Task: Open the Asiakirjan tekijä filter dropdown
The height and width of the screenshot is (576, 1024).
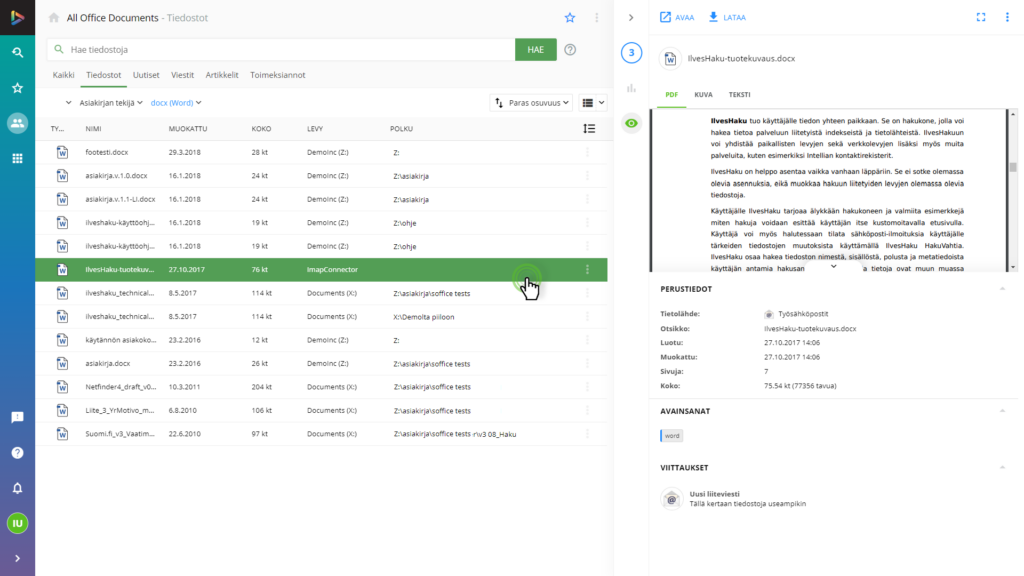Action: (x=111, y=103)
